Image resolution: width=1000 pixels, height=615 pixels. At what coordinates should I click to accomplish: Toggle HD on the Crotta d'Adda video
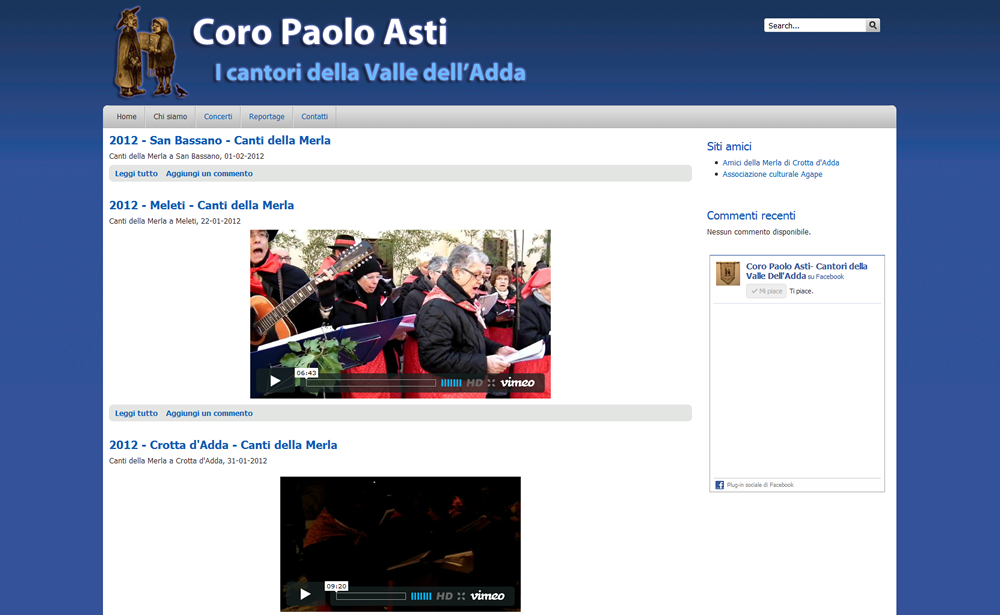(x=444, y=596)
